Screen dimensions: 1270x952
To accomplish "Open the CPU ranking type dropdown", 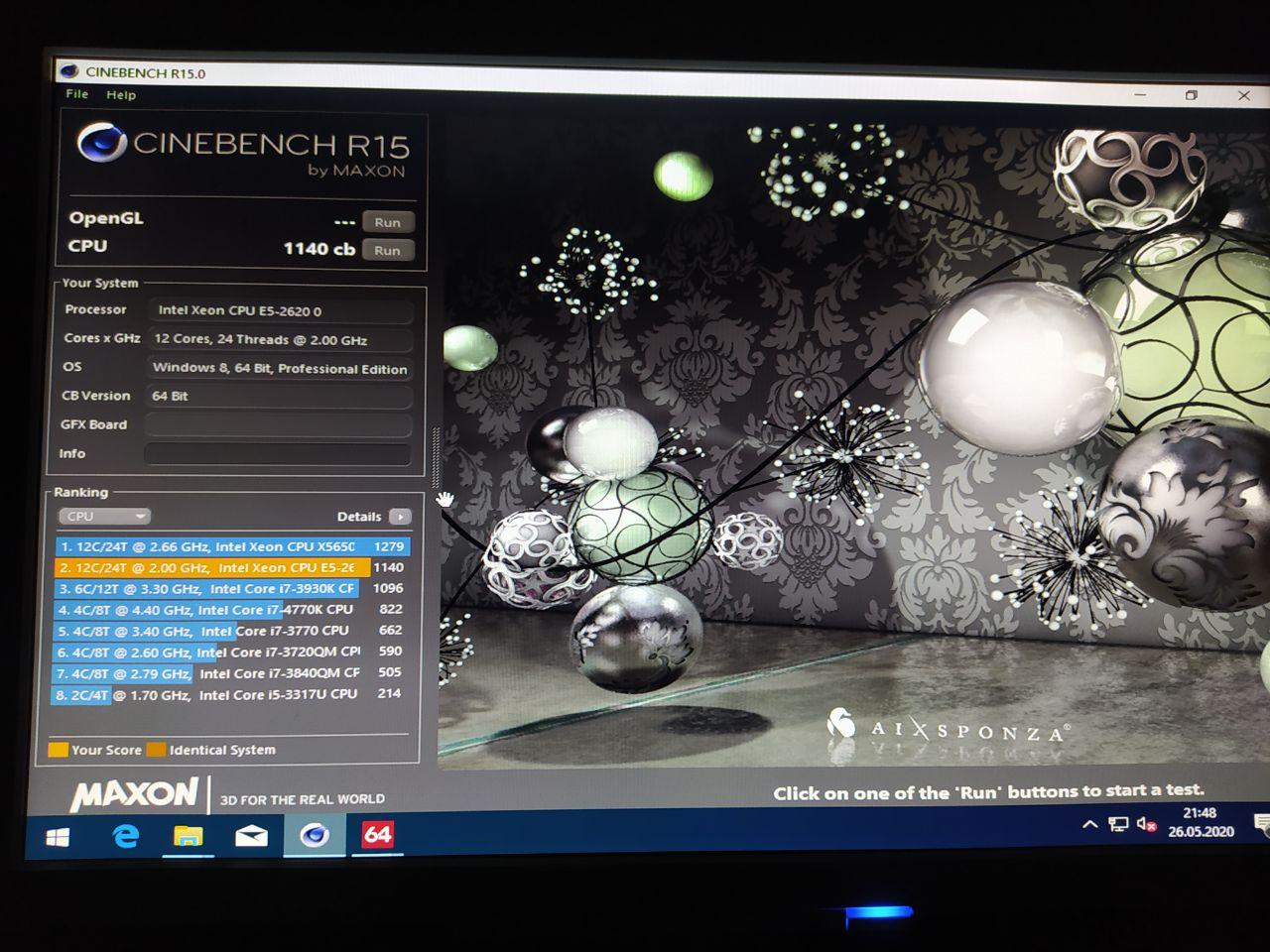I will click(104, 517).
